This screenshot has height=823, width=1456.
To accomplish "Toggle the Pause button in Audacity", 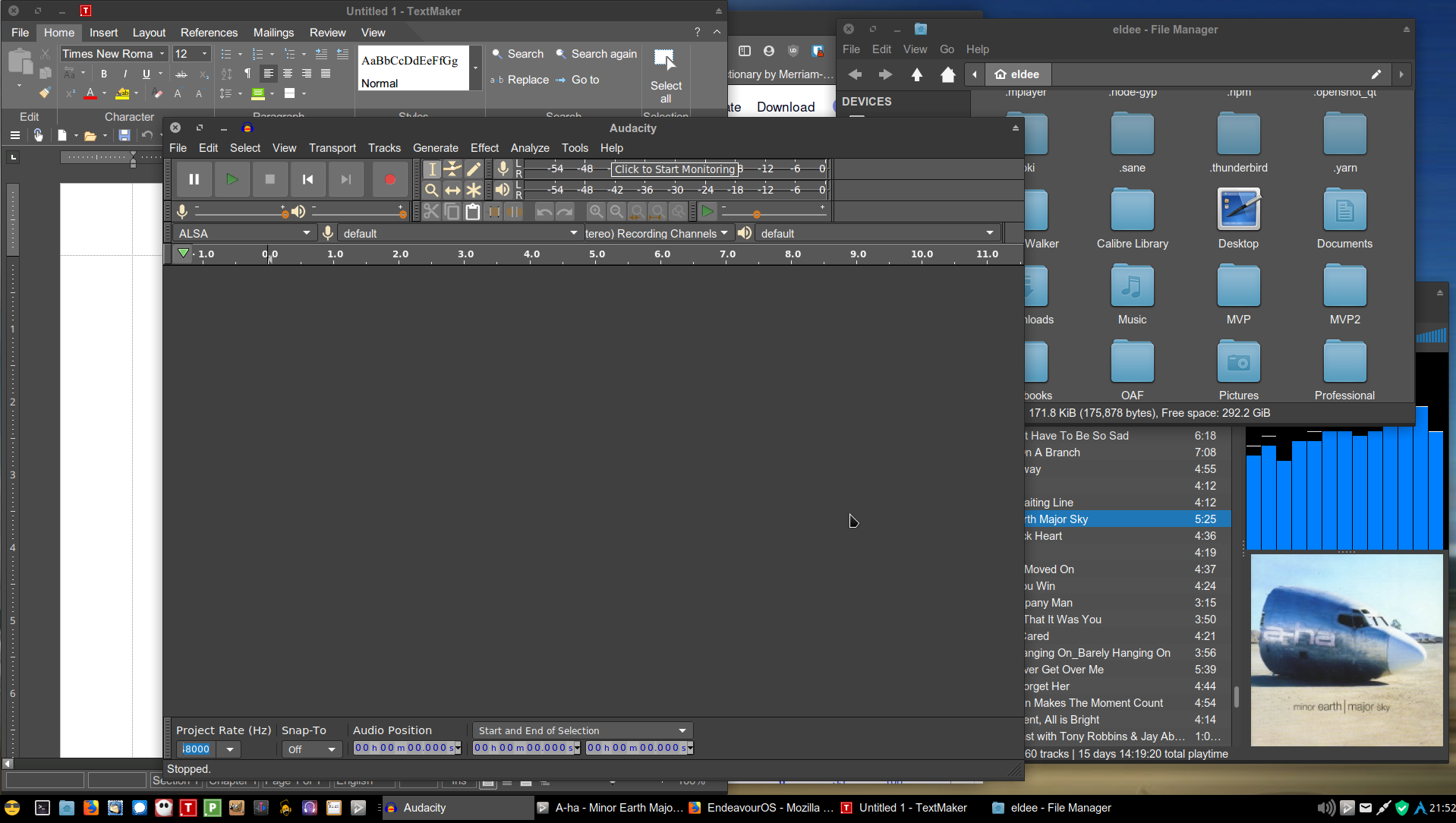I will pos(194,179).
